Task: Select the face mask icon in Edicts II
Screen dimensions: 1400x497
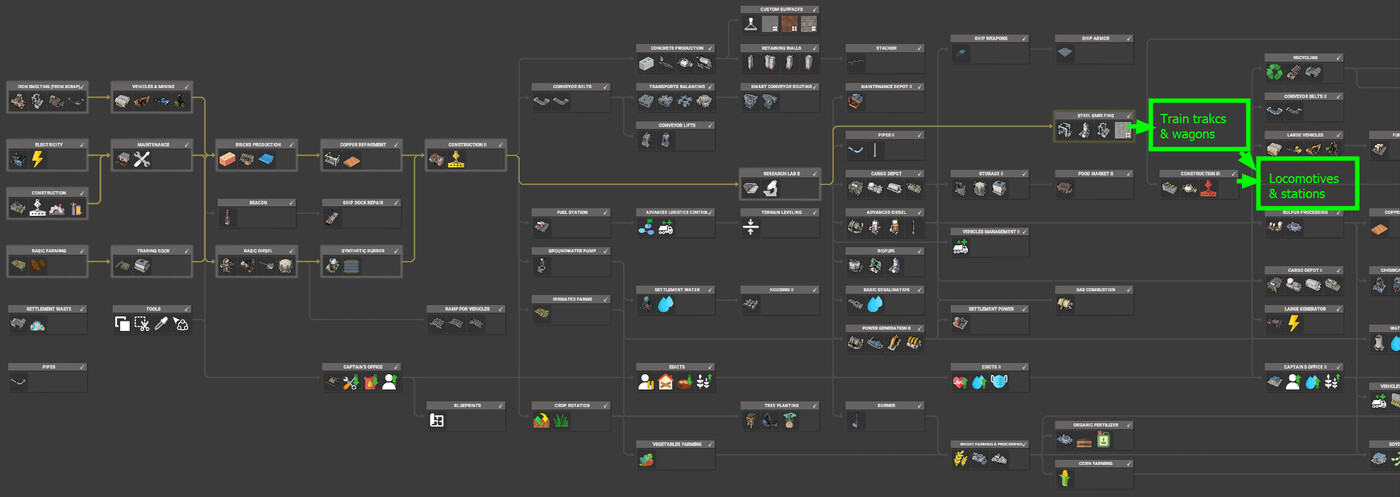Action: coord(999,382)
